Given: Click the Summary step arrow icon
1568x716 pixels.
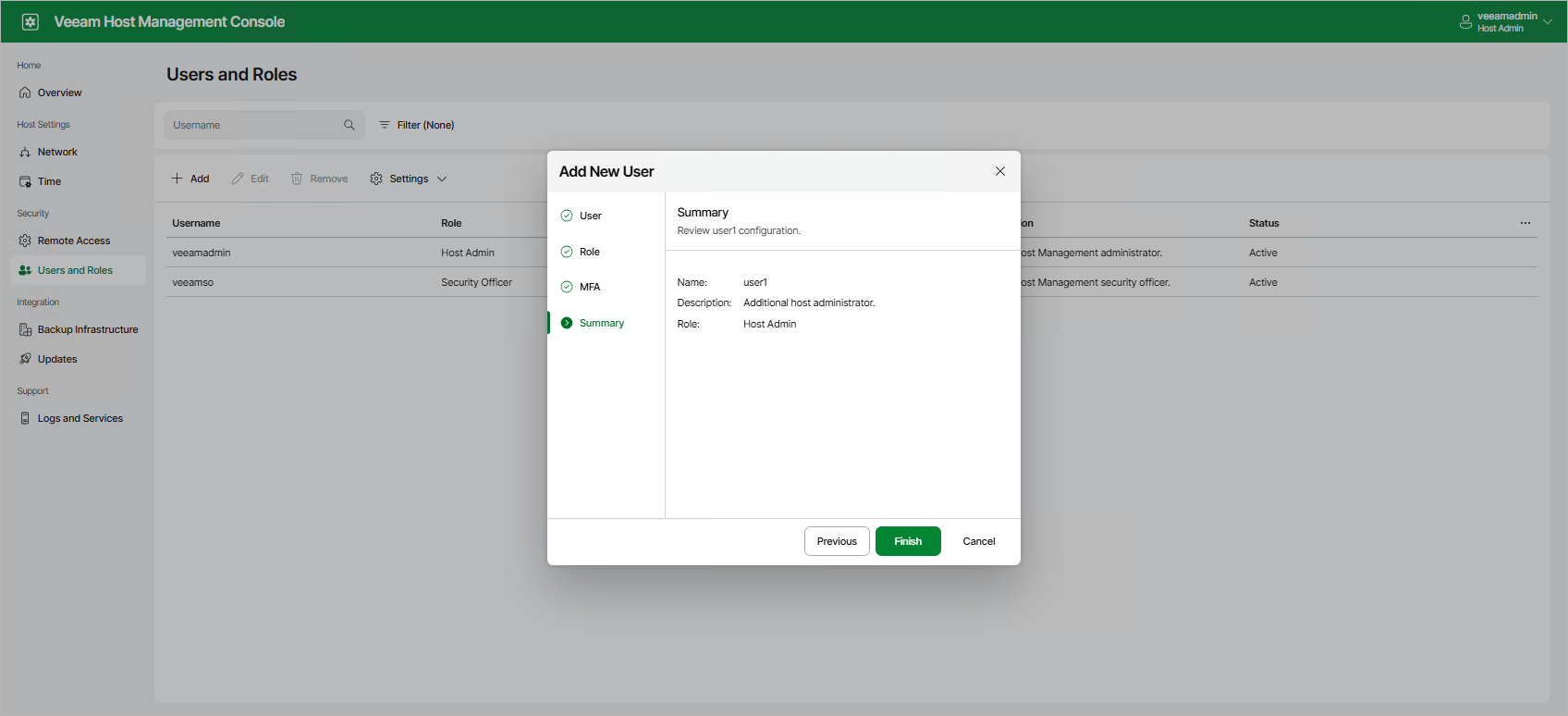Looking at the screenshot, I should point(567,323).
